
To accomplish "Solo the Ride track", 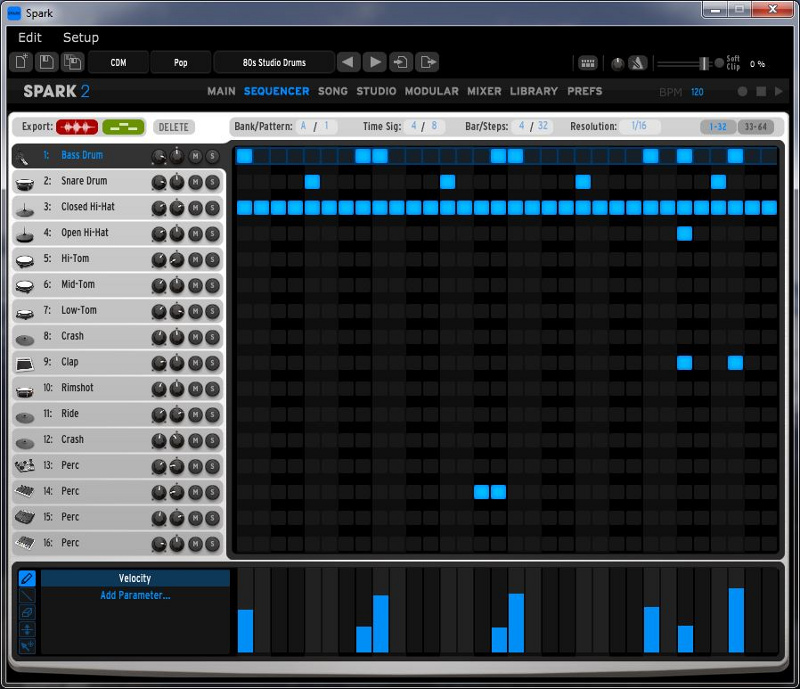I will [212, 415].
